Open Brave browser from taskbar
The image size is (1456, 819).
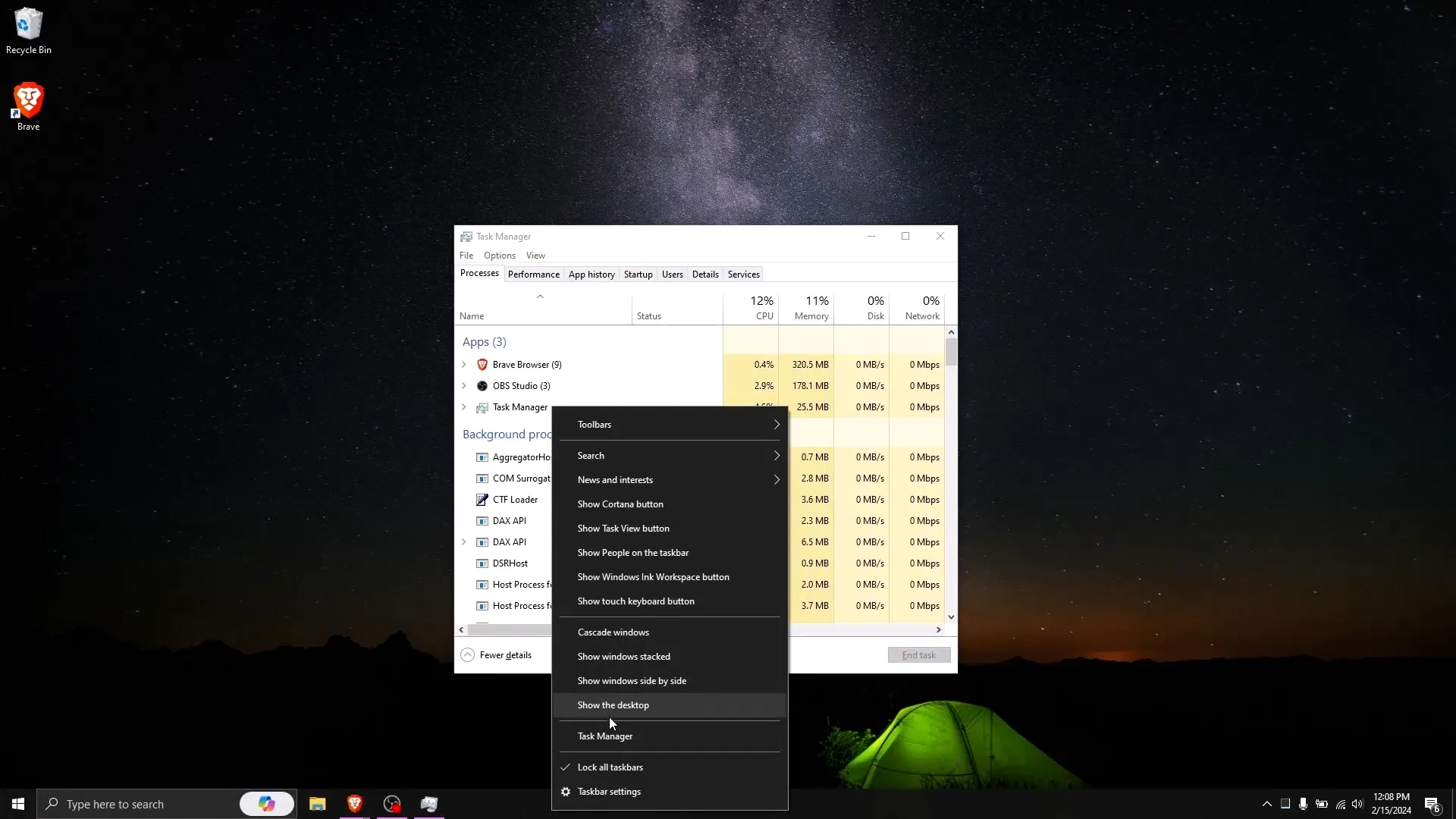pos(354,804)
